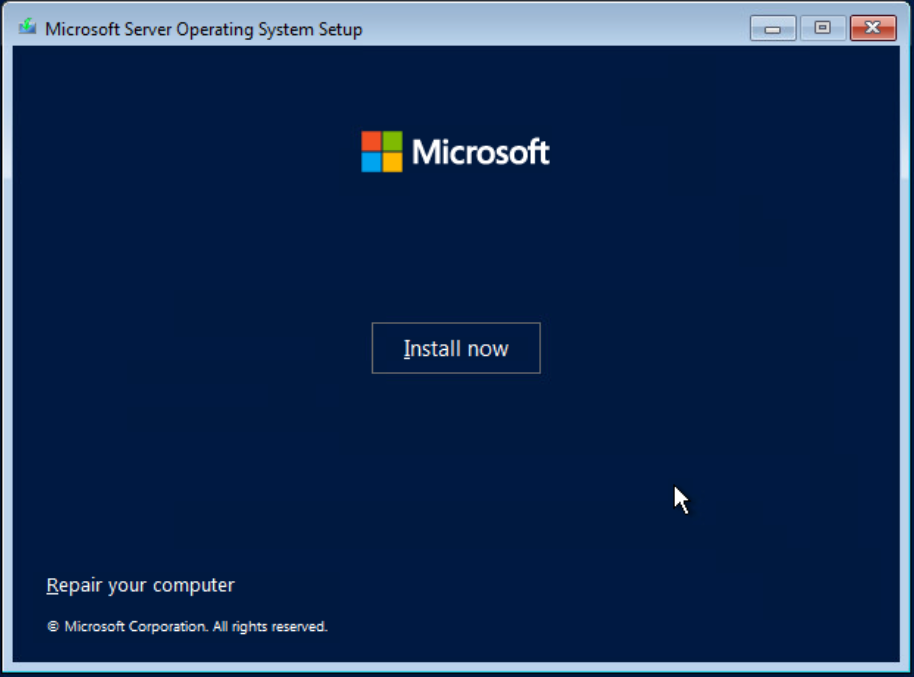Click the Microsoft wordmark text
Viewport: 914px width, 677px height.
click(480, 152)
